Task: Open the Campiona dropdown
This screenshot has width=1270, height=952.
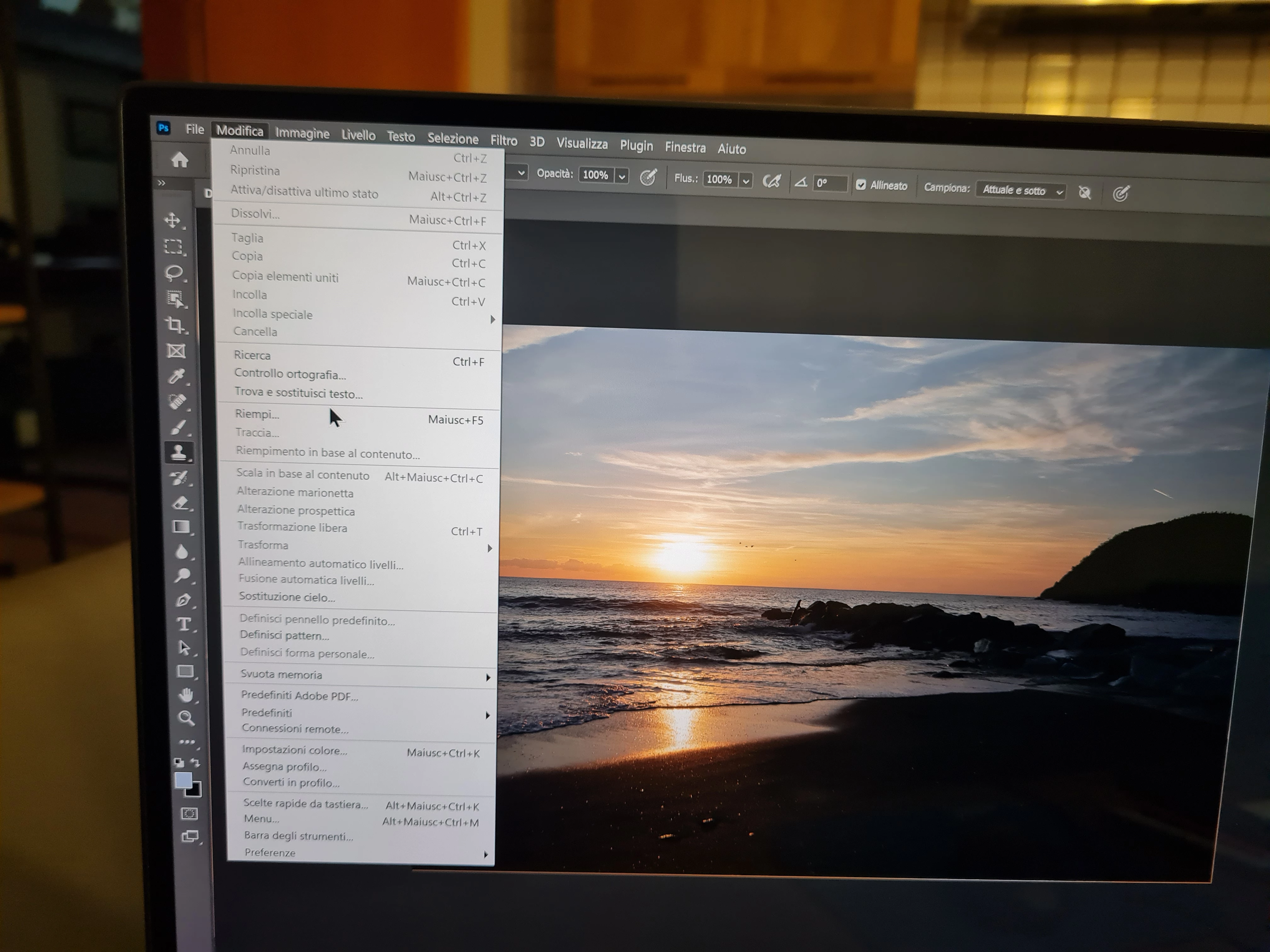Action: [1021, 190]
